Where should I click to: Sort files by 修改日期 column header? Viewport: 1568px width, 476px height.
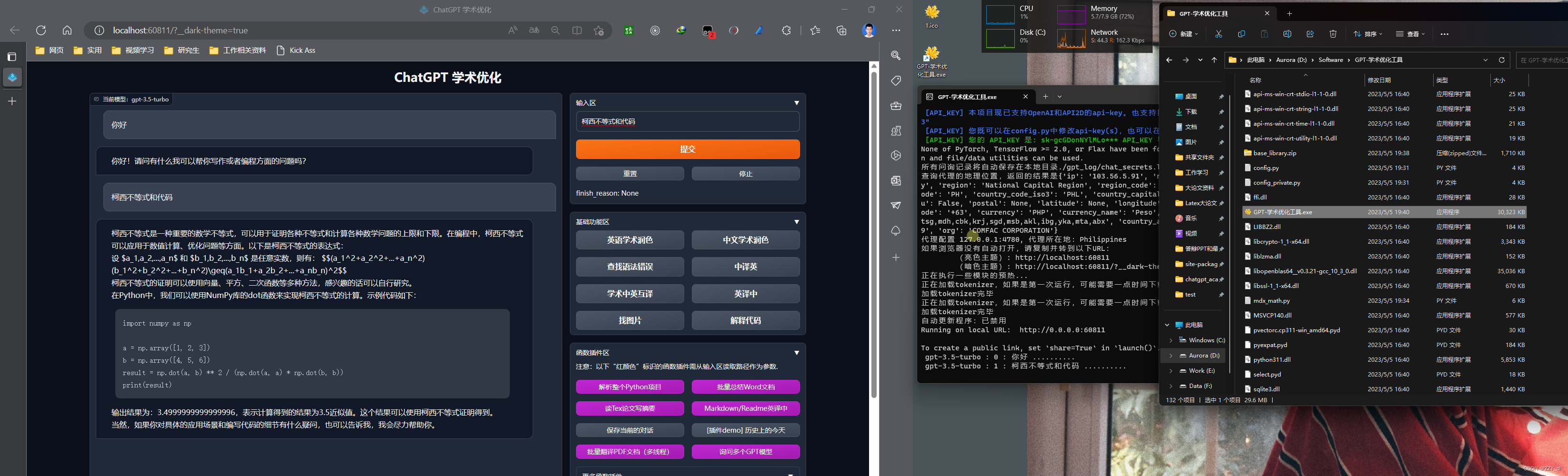pyautogui.click(x=1379, y=80)
